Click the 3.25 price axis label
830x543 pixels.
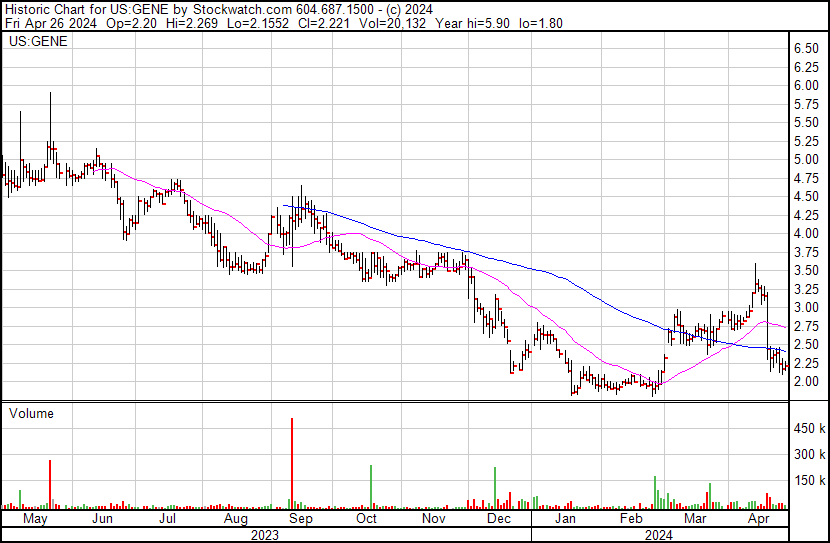[806, 289]
